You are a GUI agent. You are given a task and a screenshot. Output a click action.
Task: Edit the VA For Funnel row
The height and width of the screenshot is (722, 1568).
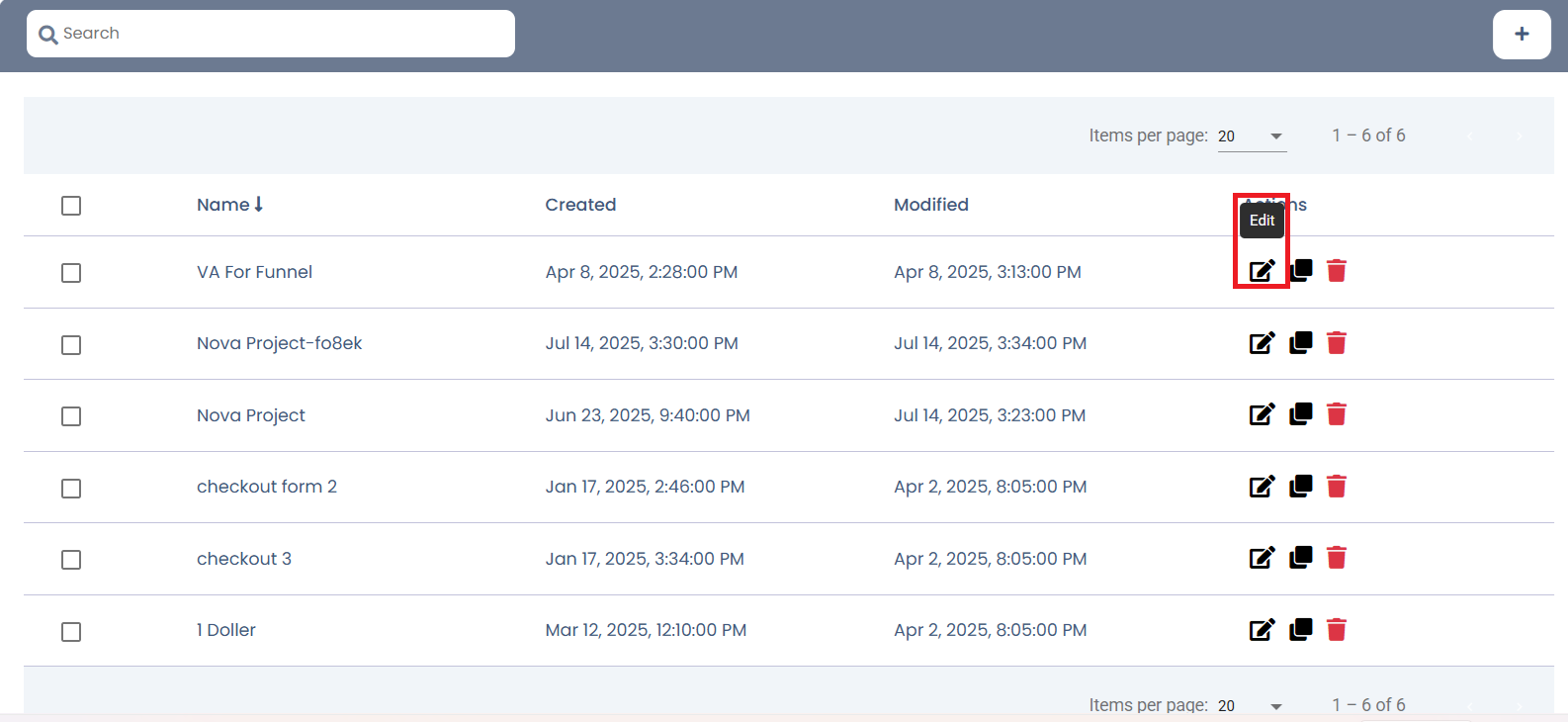[x=1262, y=271]
